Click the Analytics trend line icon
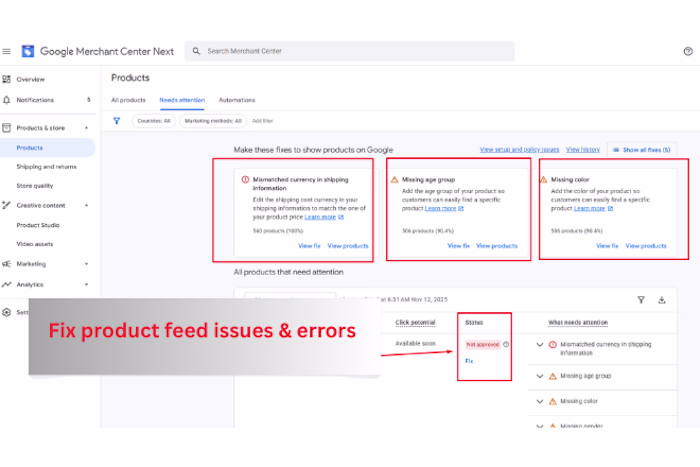Screen dimensions: 700x467 6,284
